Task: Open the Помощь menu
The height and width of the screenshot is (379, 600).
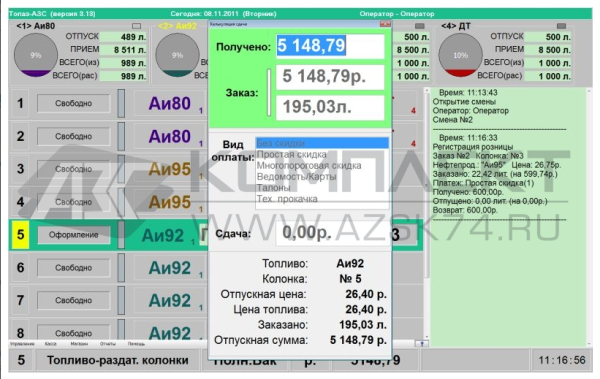Action: pyautogui.click(x=136, y=344)
